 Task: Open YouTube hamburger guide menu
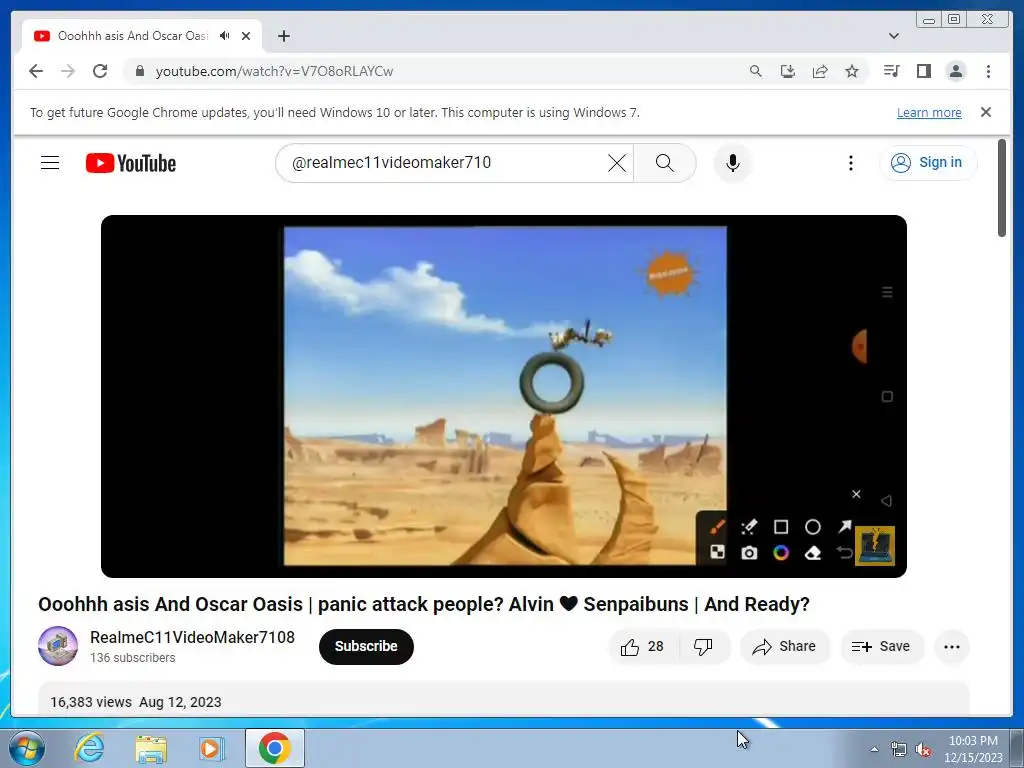pyautogui.click(x=50, y=163)
